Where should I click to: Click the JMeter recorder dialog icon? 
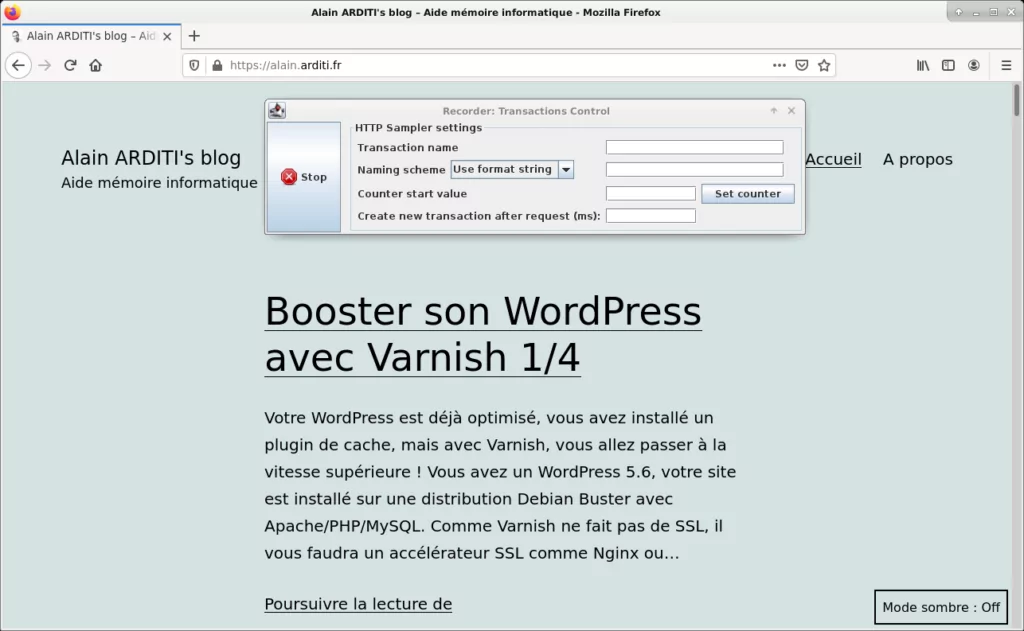coord(277,110)
